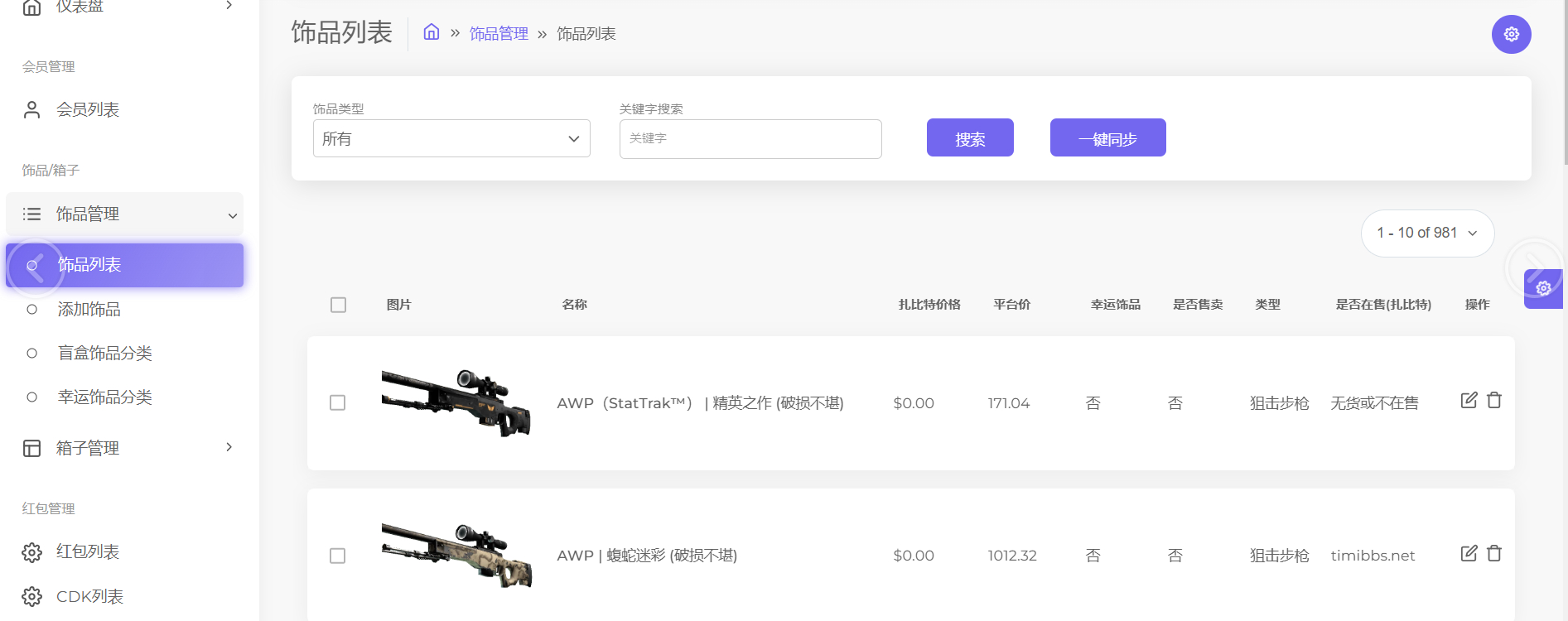Click the home icon in the breadcrumb
The width and height of the screenshot is (1568, 621).
point(432,32)
